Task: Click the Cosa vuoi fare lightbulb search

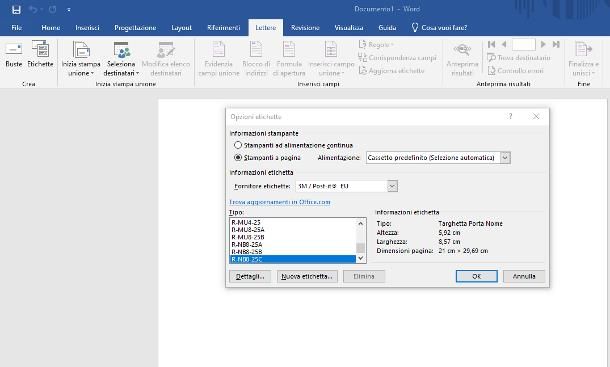Action: click(439, 28)
